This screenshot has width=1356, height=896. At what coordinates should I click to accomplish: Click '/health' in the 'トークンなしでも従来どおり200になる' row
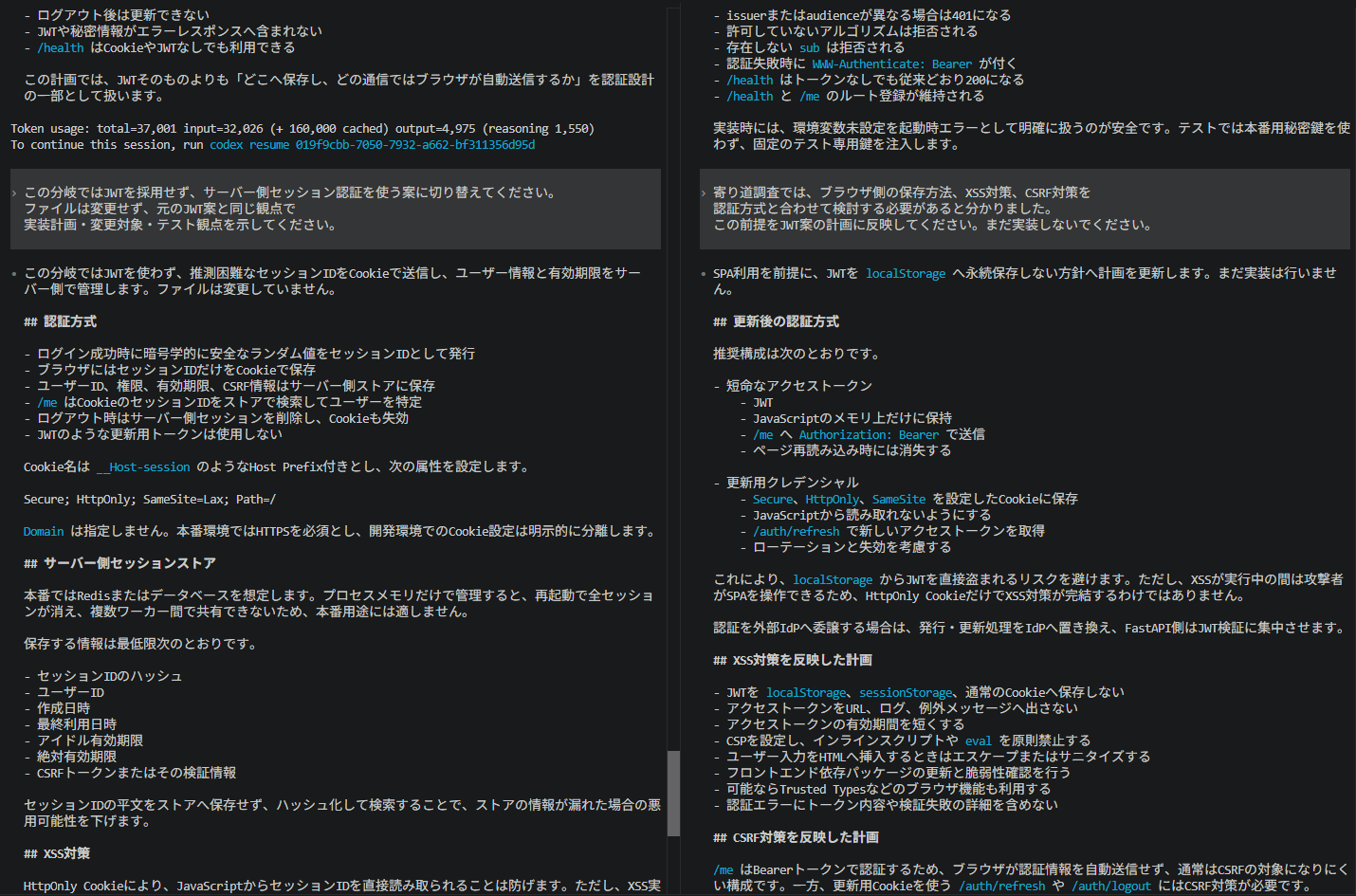pos(750,81)
